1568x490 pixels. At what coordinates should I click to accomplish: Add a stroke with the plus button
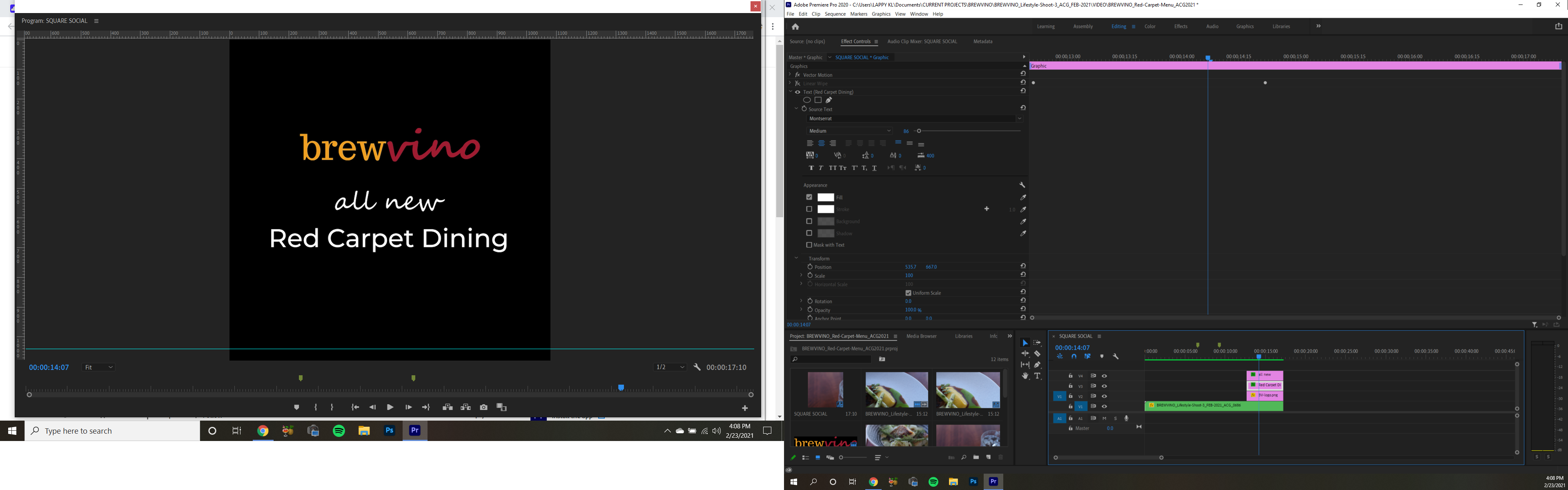tap(987, 209)
